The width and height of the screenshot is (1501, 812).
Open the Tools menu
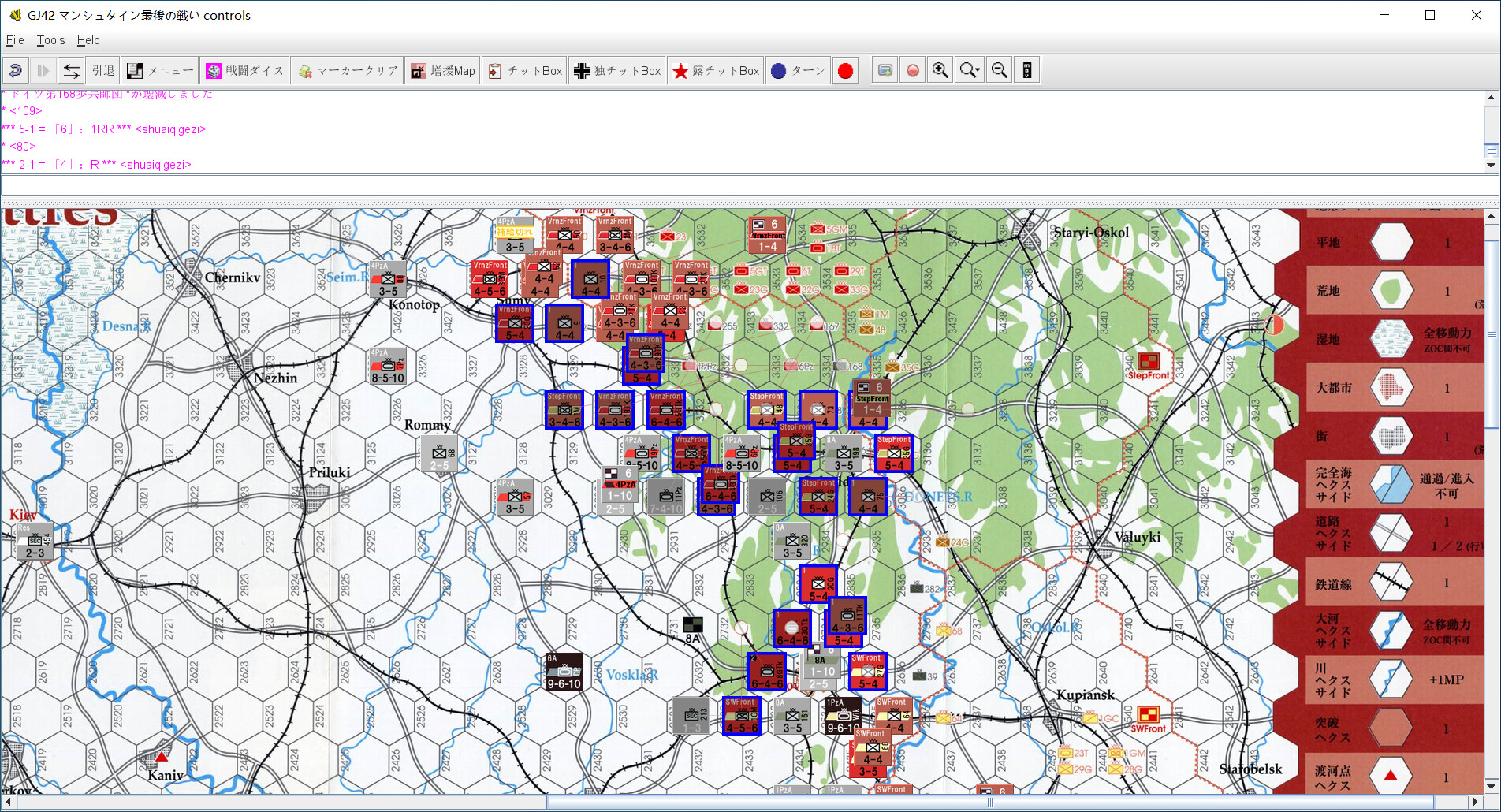pos(50,40)
